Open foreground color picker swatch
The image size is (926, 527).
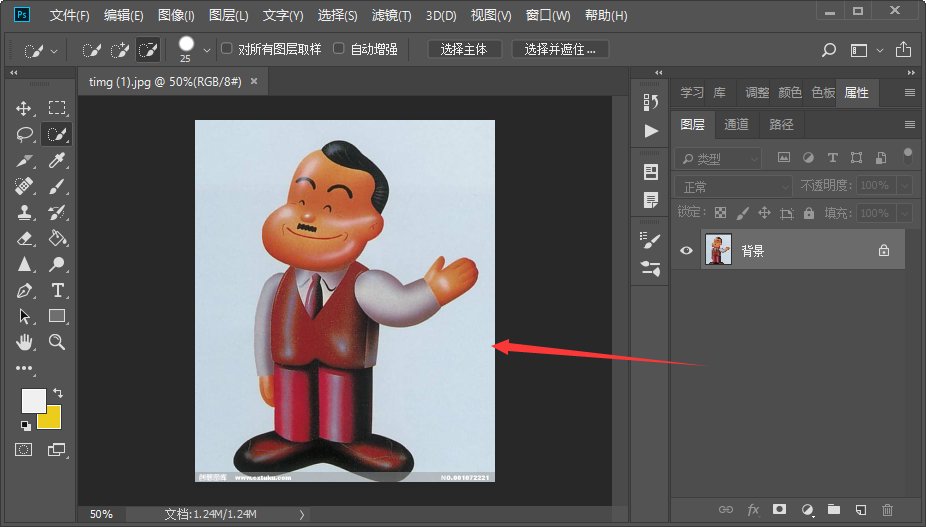click(33, 401)
